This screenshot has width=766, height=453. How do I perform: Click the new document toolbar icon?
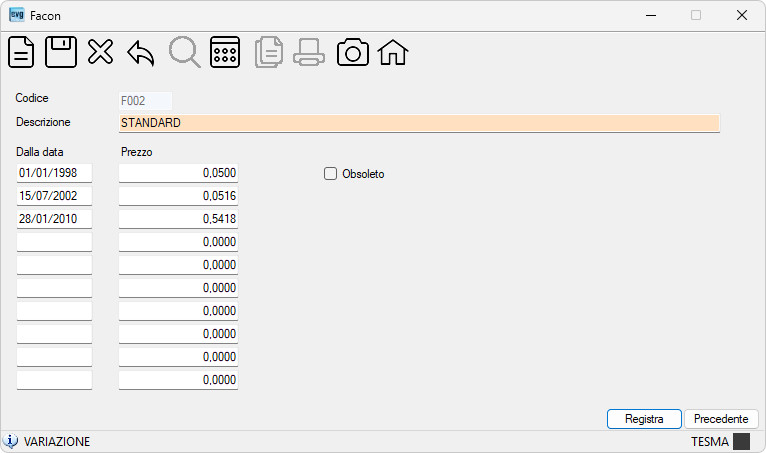pos(21,52)
